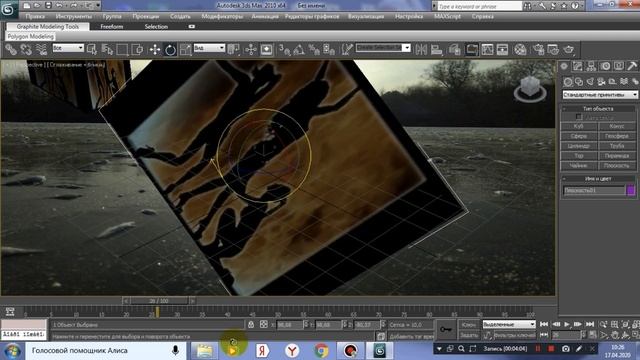This screenshot has width=640, height=360.
Task: Select the Move transform tool
Action: 155,50
